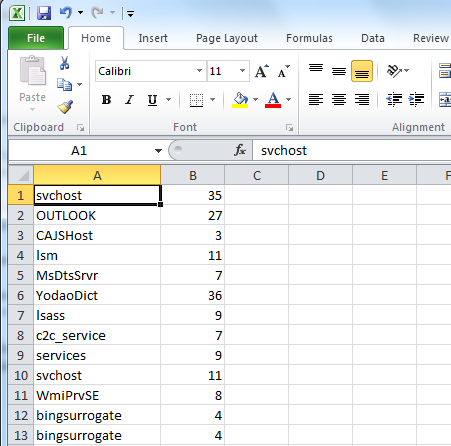
Task: Select the cell containing YodaoDict
Action: [97, 295]
